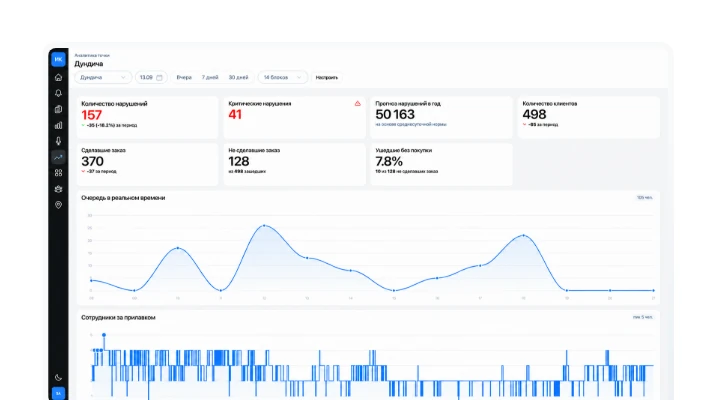716x400 pixels.
Task: Select the Вчера period tab
Action: coord(184,78)
